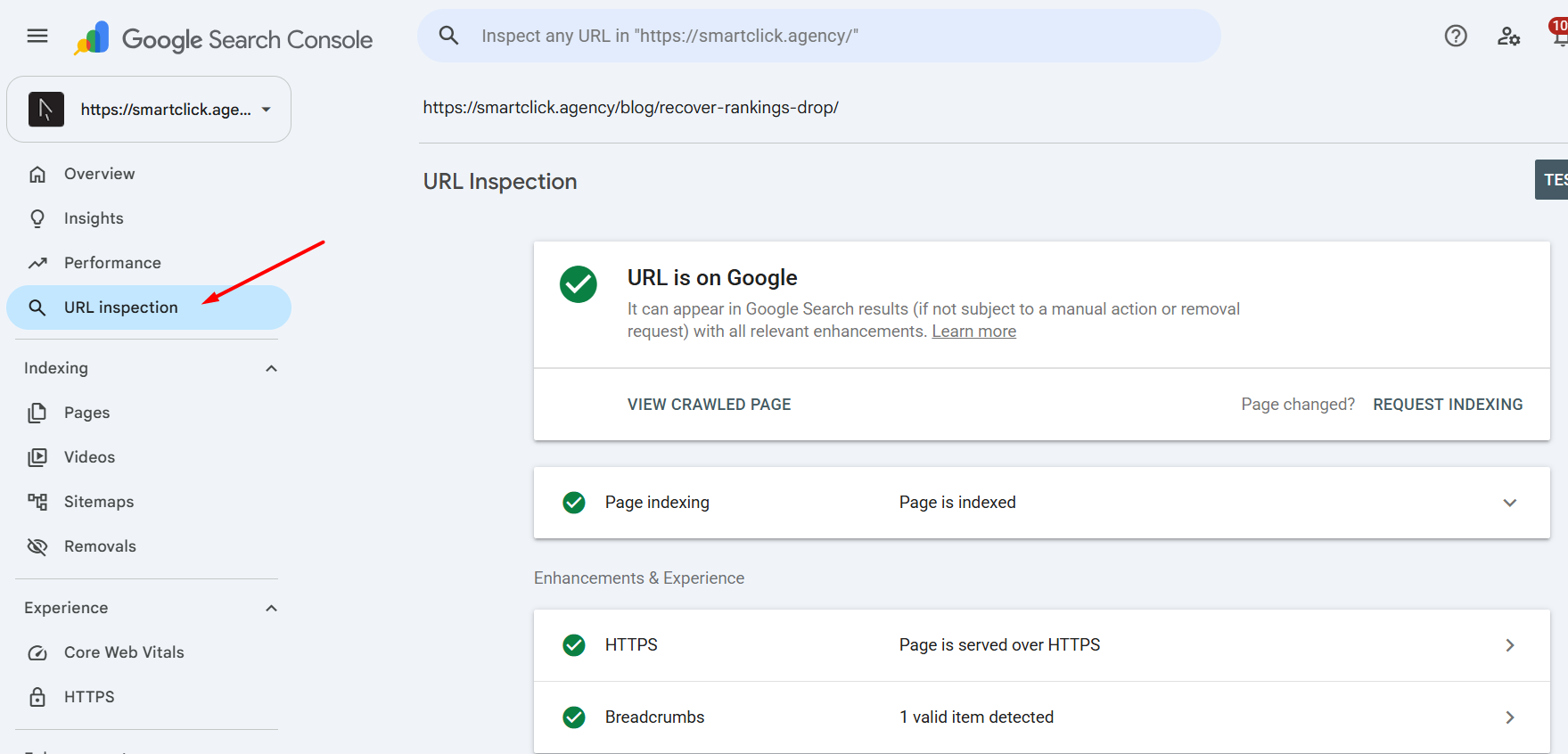Click the Insights lightbulb icon
The width and height of the screenshot is (1568, 754).
pyautogui.click(x=37, y=218)
